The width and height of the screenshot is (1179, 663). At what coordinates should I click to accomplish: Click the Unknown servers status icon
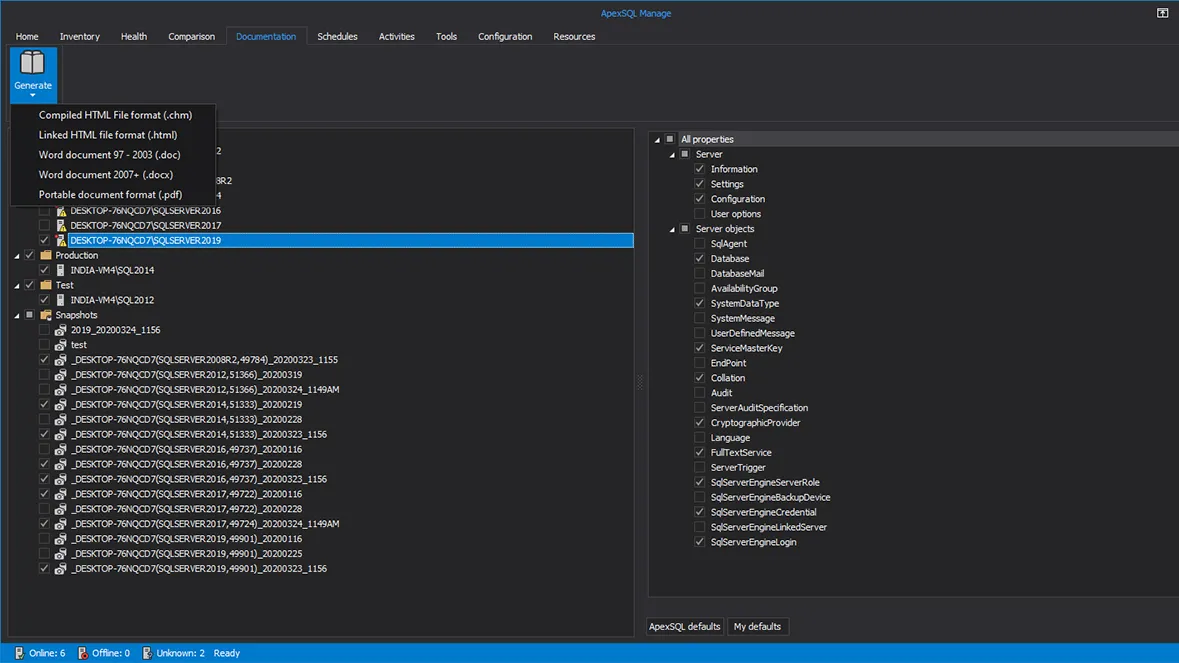(x=147, y=653)
